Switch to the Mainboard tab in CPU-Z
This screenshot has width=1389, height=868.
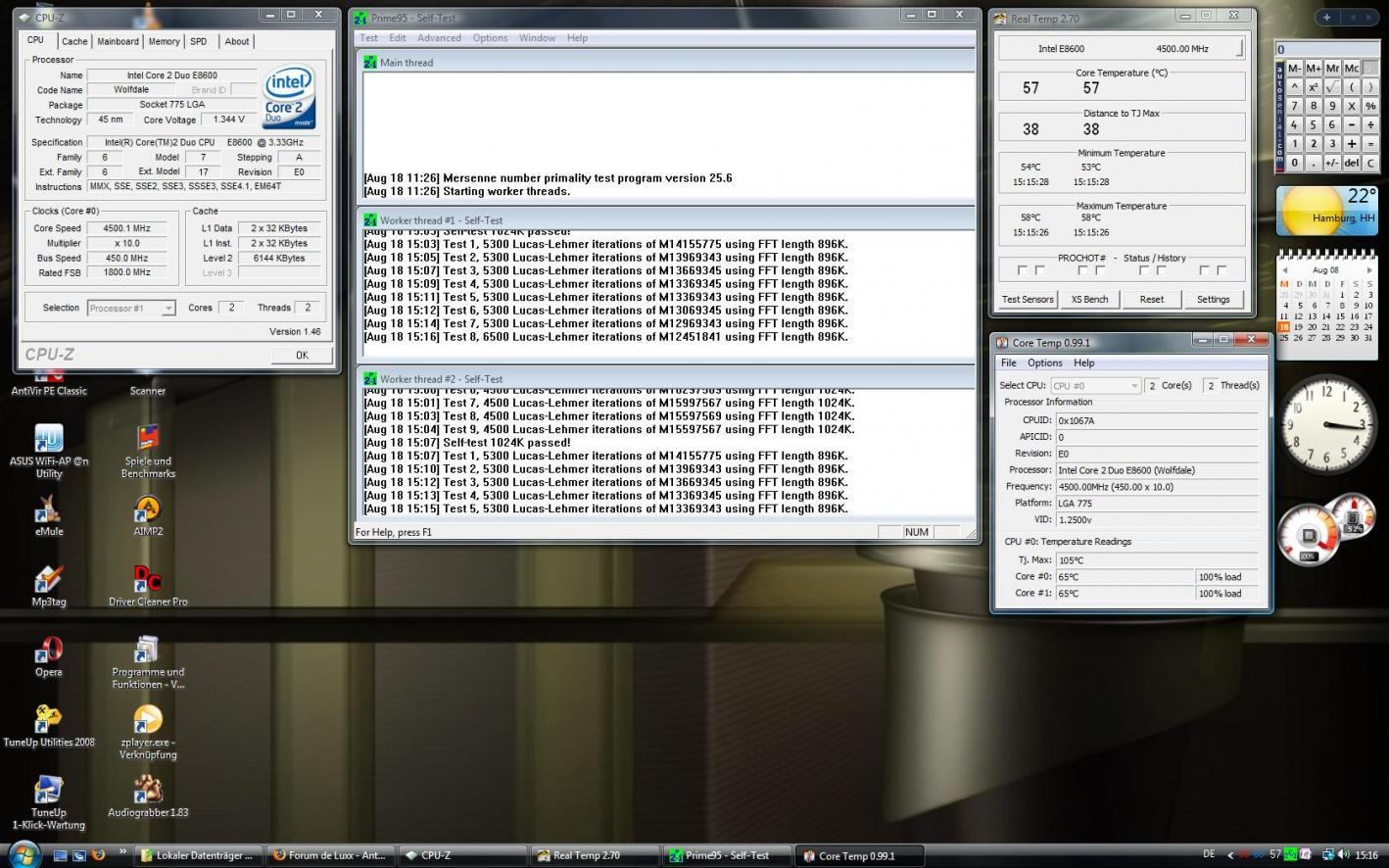coord(118,41)
